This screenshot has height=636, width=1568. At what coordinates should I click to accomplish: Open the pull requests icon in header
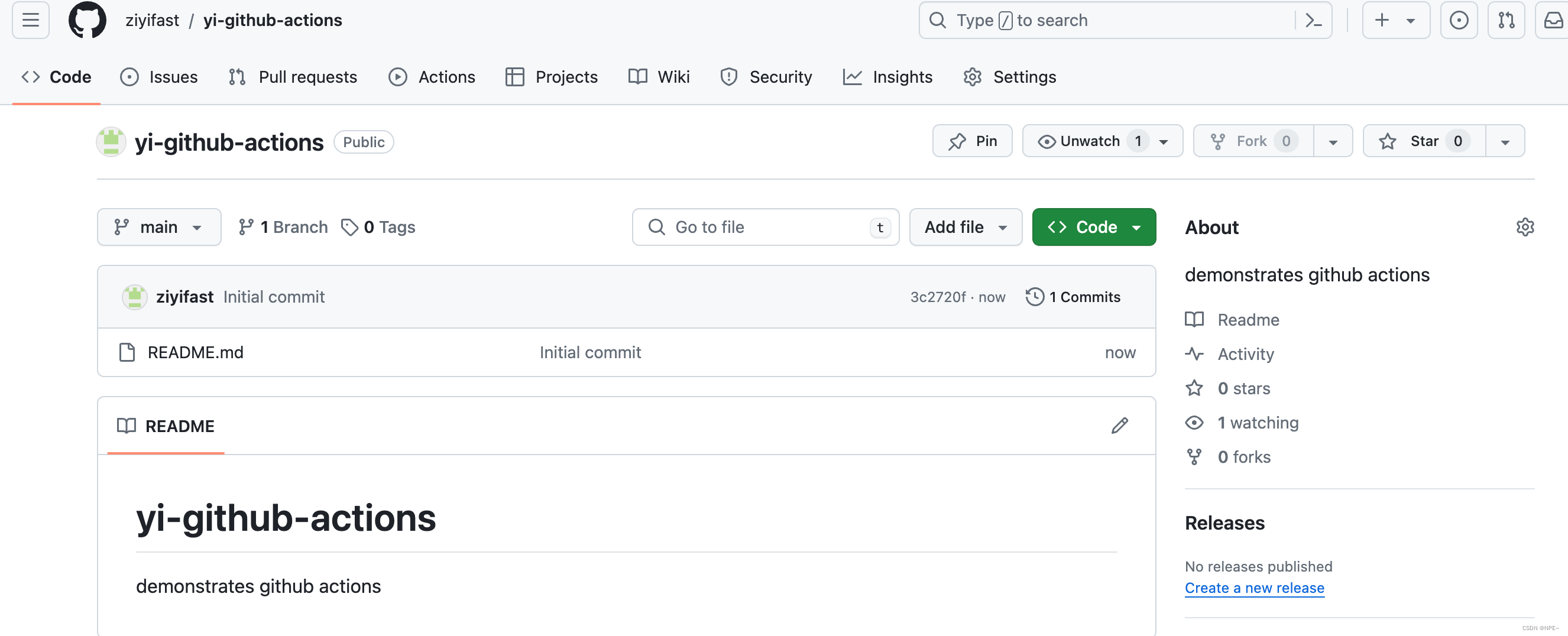(x=1506, y=20)
